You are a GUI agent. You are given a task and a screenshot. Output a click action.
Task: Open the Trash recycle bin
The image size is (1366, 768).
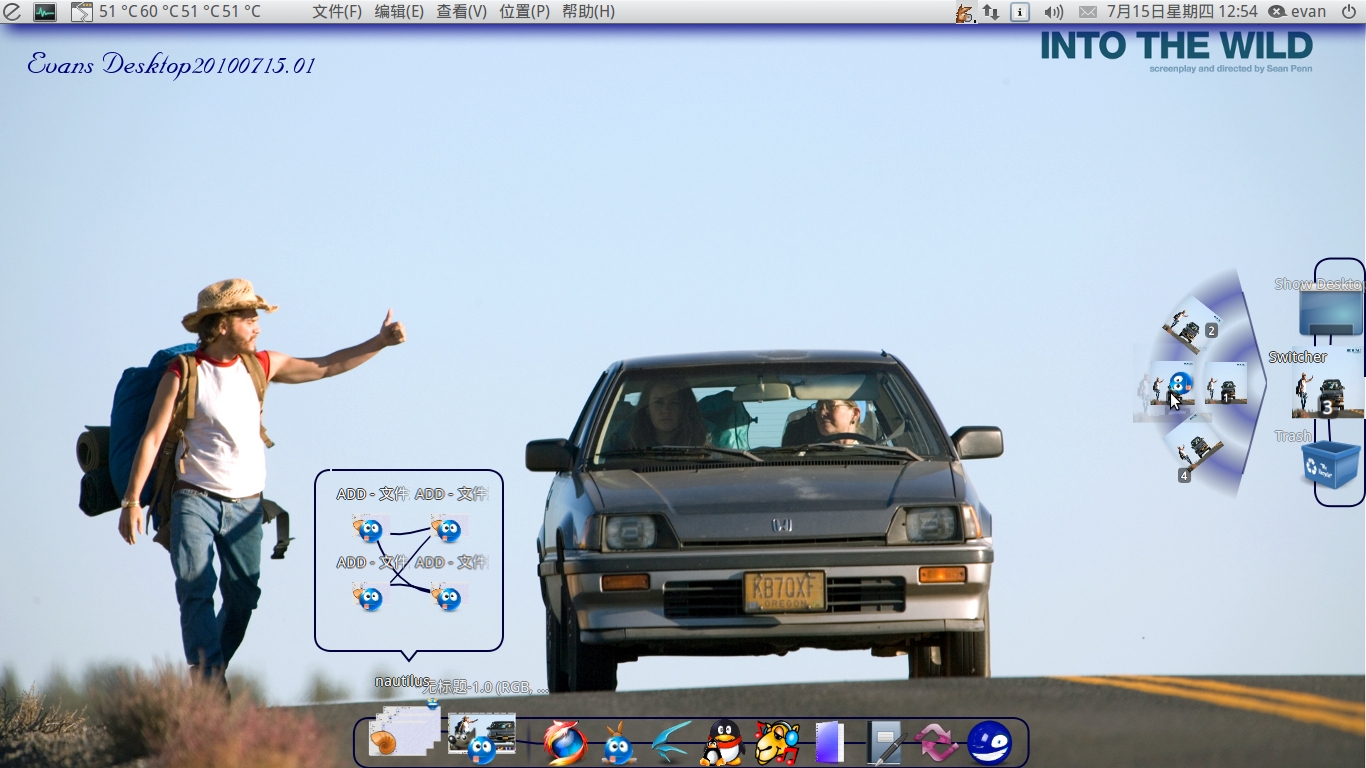pyautogui.click(x=1331, y=465)
